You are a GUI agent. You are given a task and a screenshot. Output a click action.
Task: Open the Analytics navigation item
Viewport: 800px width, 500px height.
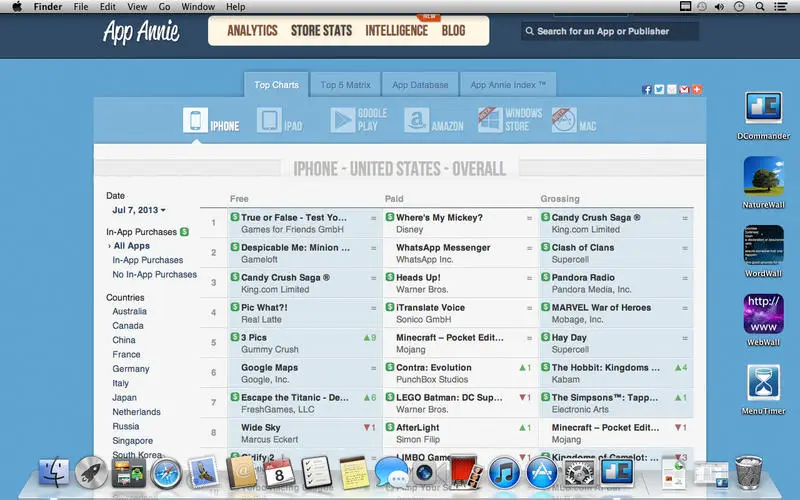[252, 31]
